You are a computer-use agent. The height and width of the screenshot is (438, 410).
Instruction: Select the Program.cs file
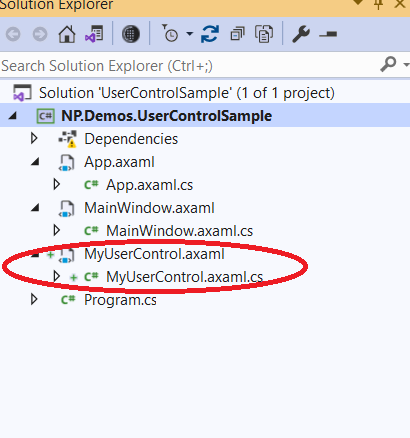pos(120,300)
